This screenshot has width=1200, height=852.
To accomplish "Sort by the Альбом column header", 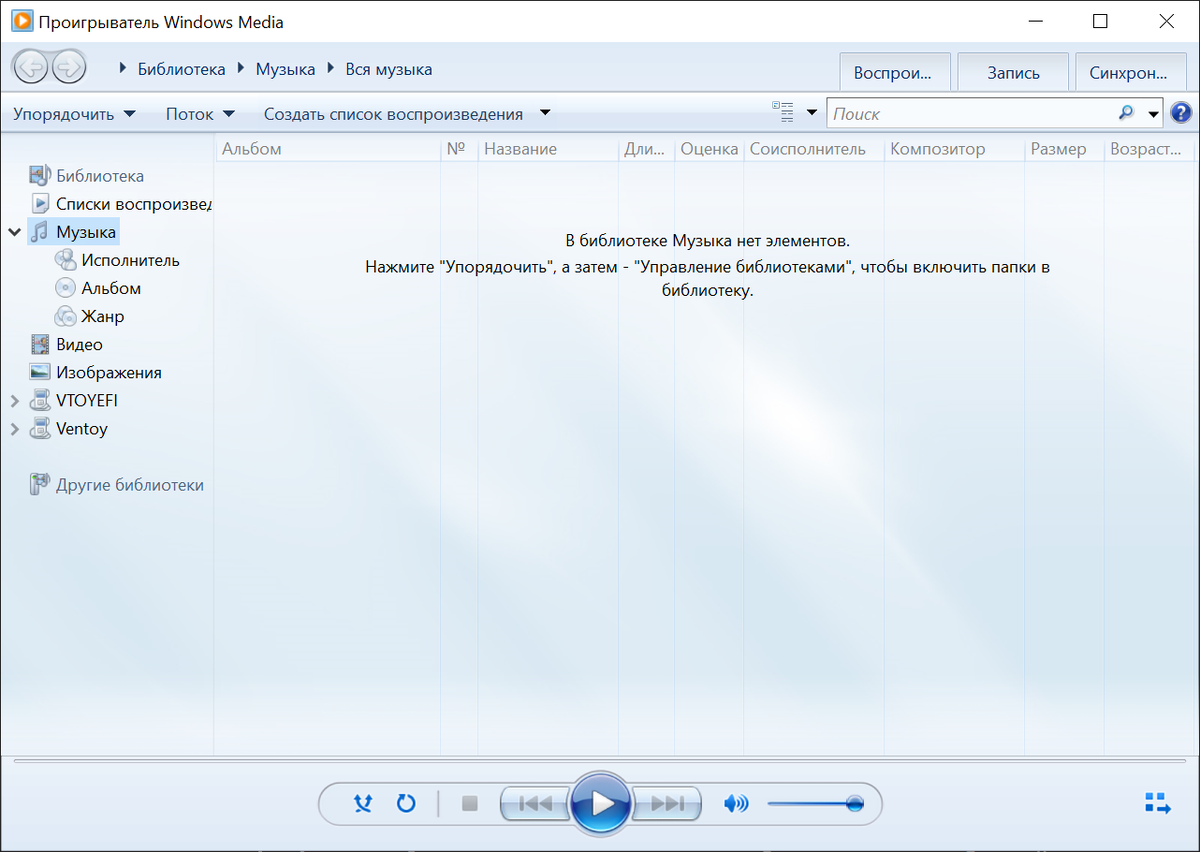I will coord(328,149).
